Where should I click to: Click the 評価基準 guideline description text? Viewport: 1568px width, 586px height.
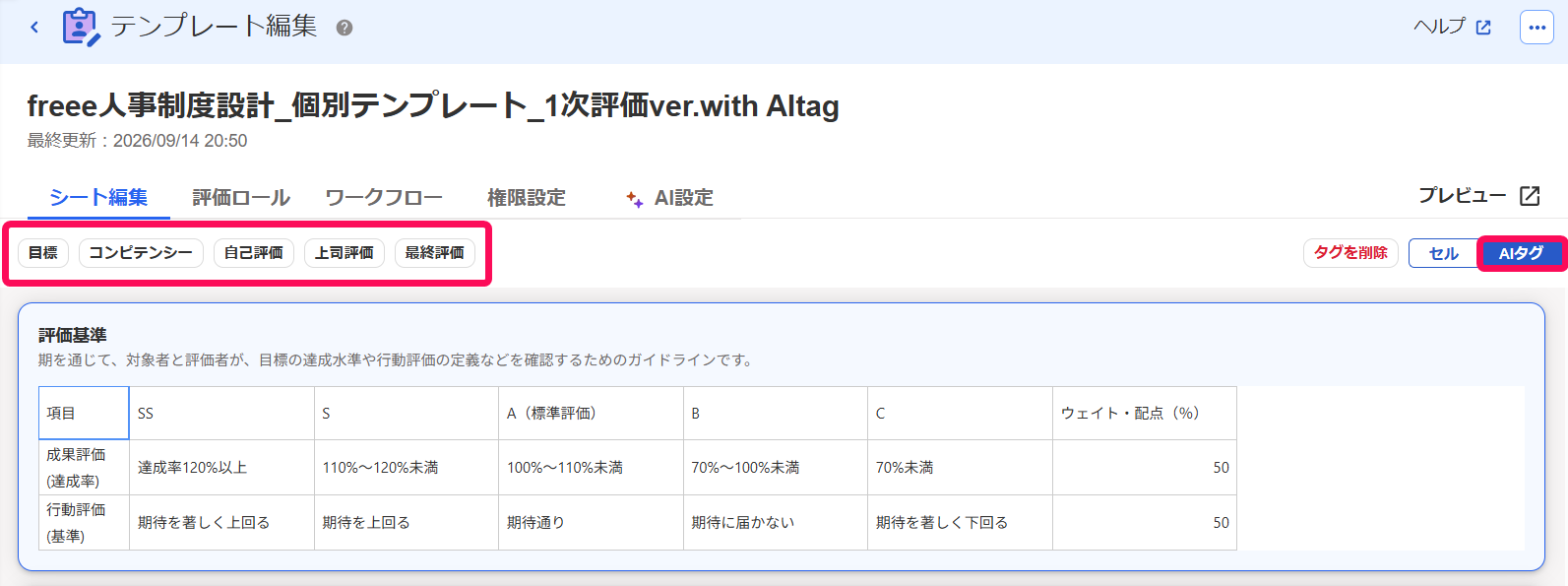397,360
